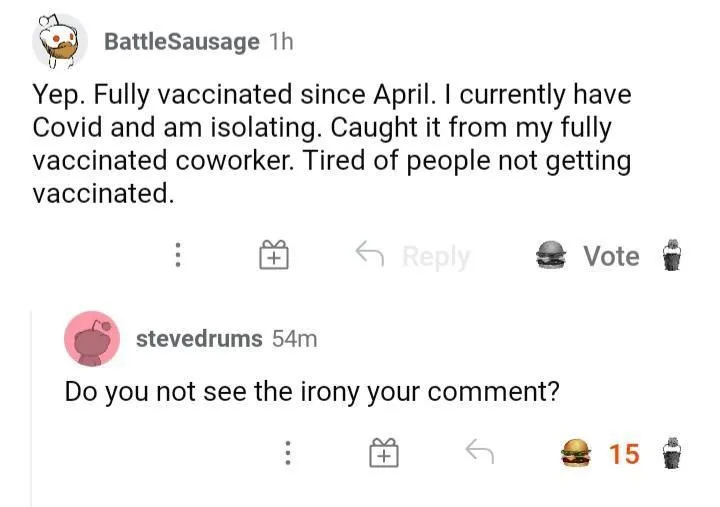Viewport: 720px width, 507px height.
Task: Click the Vote score label
Action: [x=611, y=256]
